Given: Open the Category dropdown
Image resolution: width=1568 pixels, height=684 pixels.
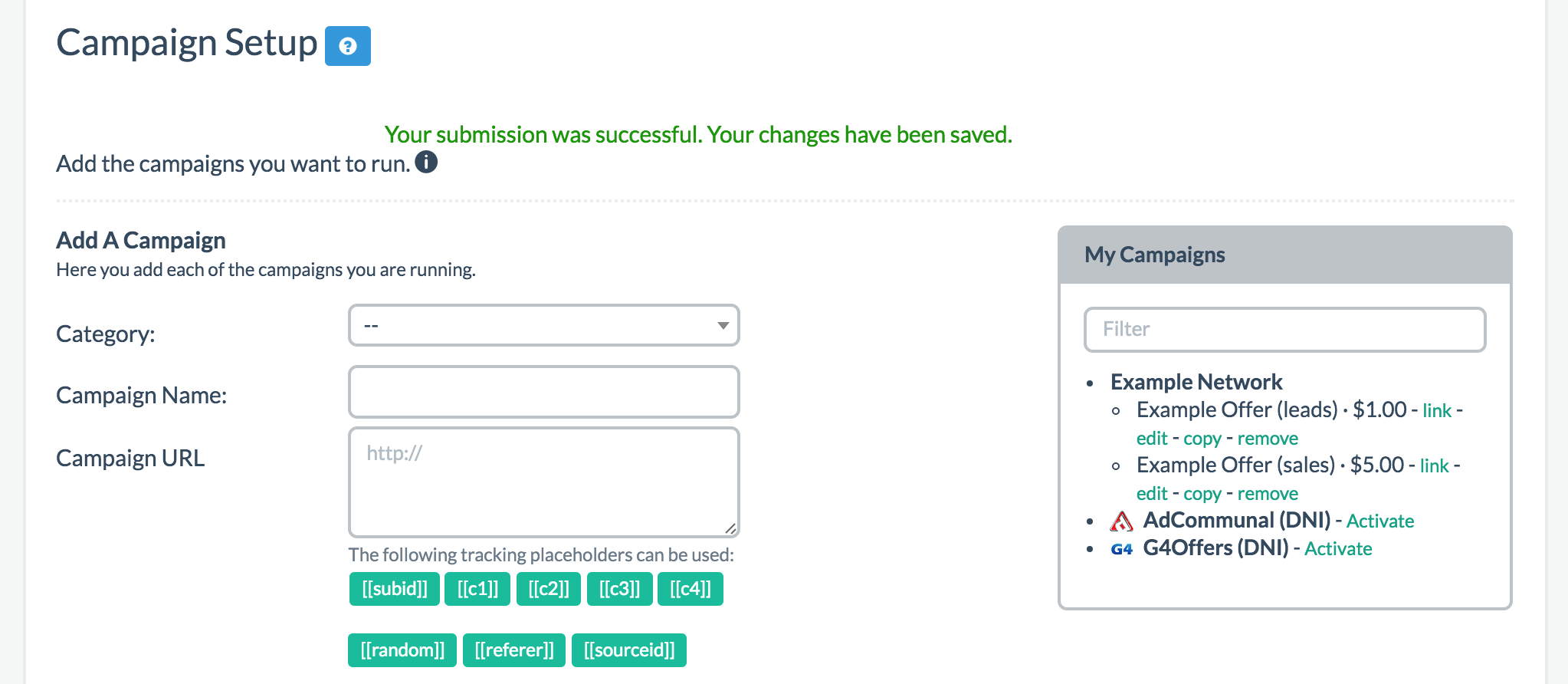Looking at the screenshot, I should click(543, 325).
